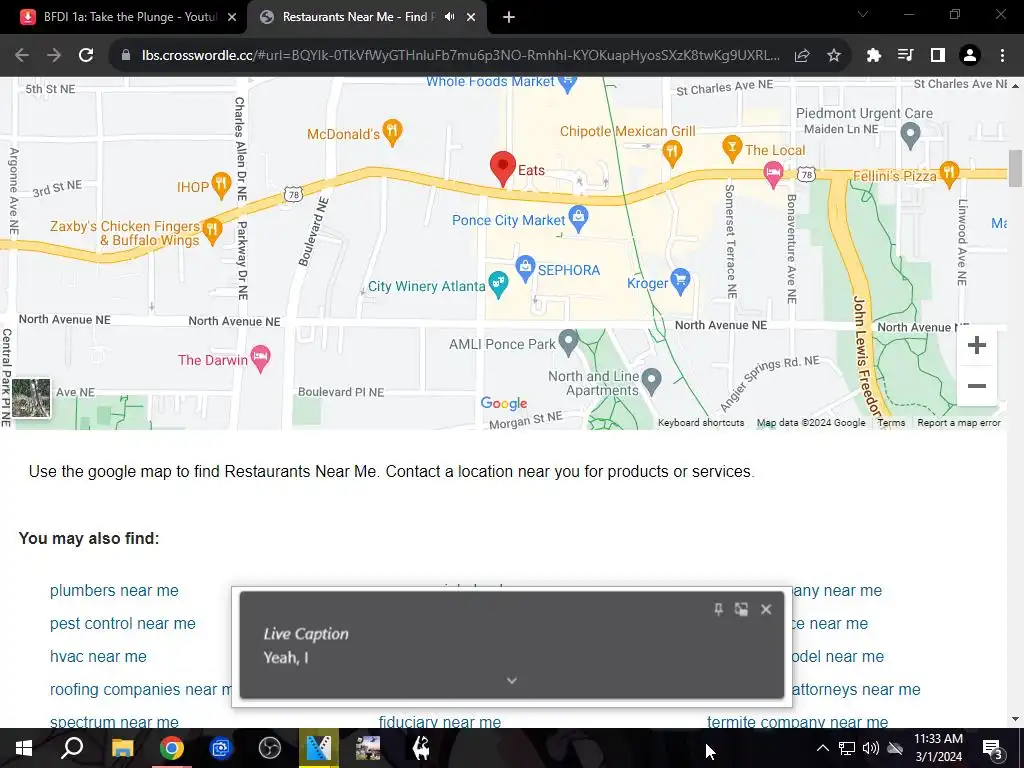Screen dimensions: 1024x768
Task: Pin the Live Caption window
Action: [718, 609]
